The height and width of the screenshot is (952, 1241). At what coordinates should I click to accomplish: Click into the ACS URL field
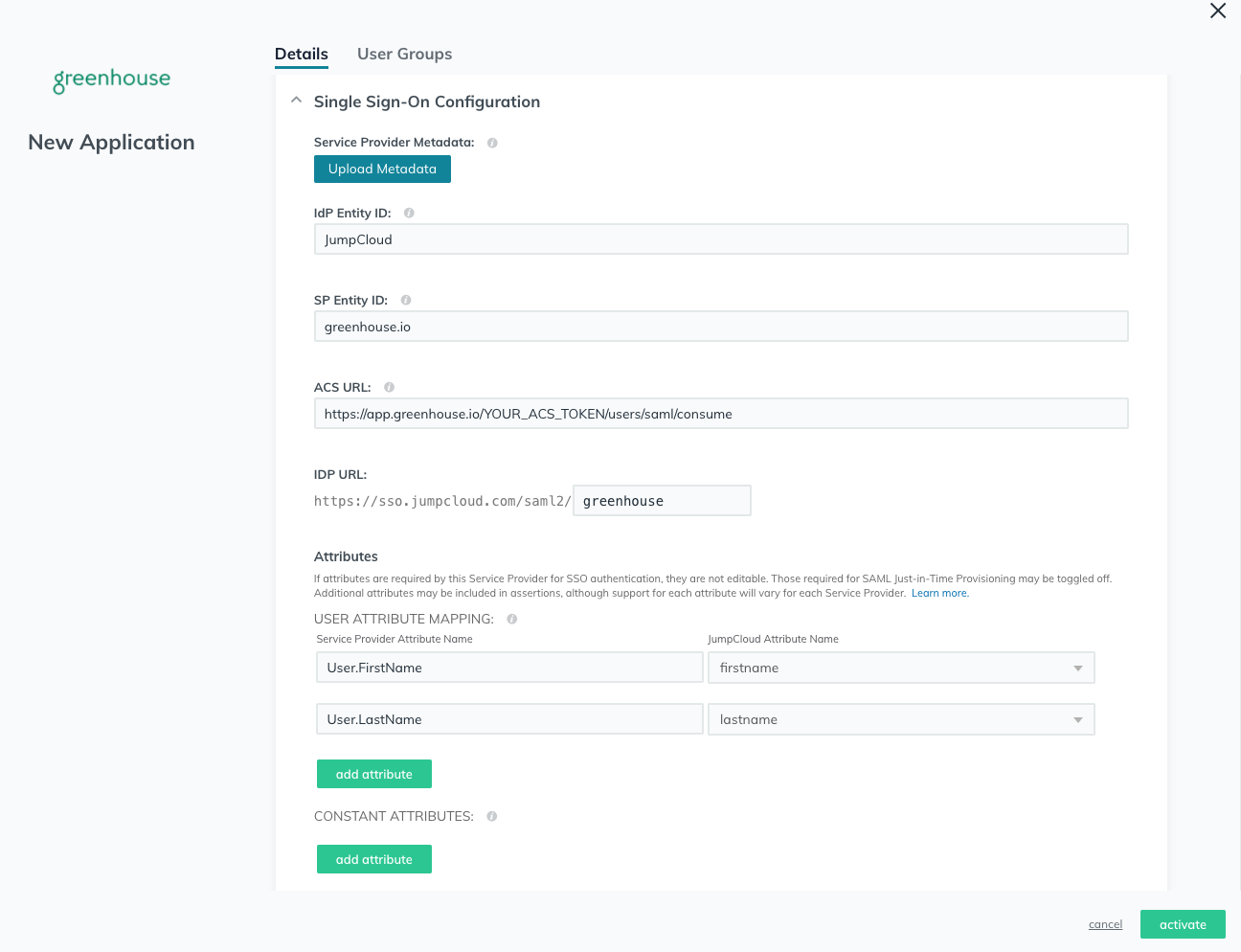pos(721,414)
